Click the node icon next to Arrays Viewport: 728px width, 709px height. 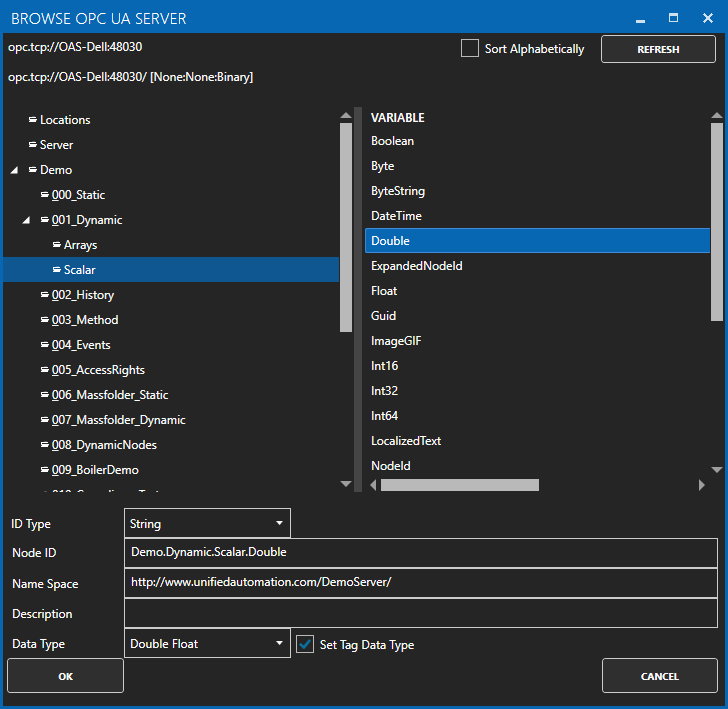coord(57,245)
